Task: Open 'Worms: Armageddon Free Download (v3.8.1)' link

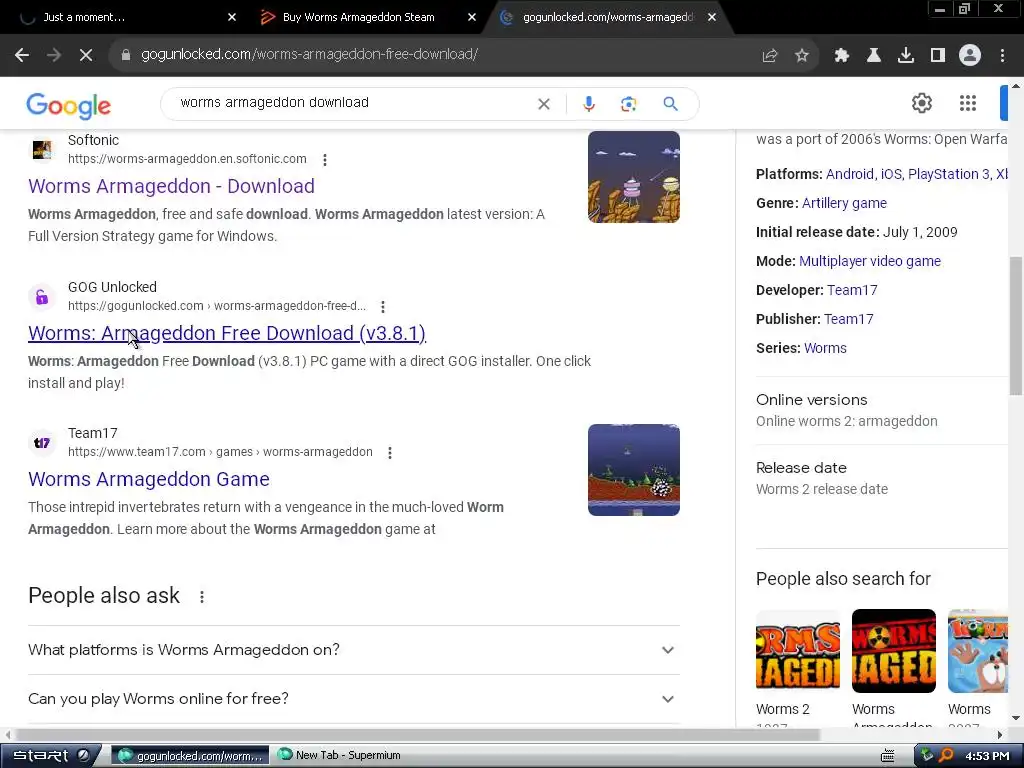Action: tap(227, 333)
